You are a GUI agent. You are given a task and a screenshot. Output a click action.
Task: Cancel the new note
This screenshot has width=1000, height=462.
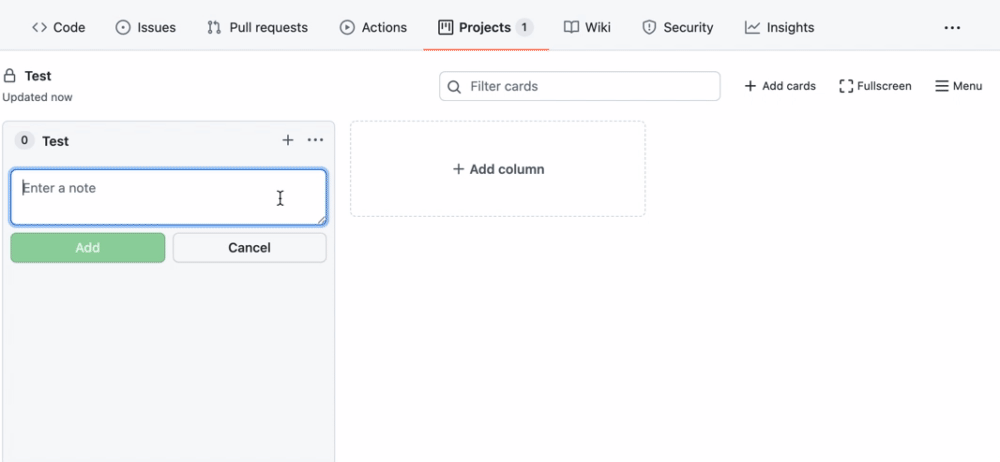coord(249,248)
